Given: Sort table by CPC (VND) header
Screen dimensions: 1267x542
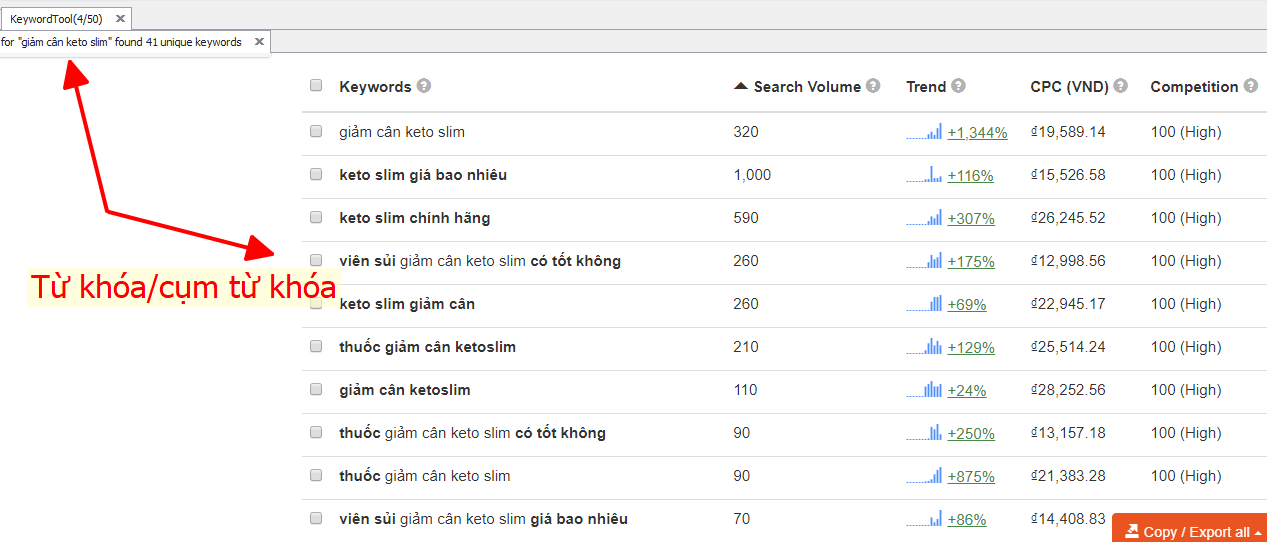Looking at the screenshot, I should click(1069, 87).
